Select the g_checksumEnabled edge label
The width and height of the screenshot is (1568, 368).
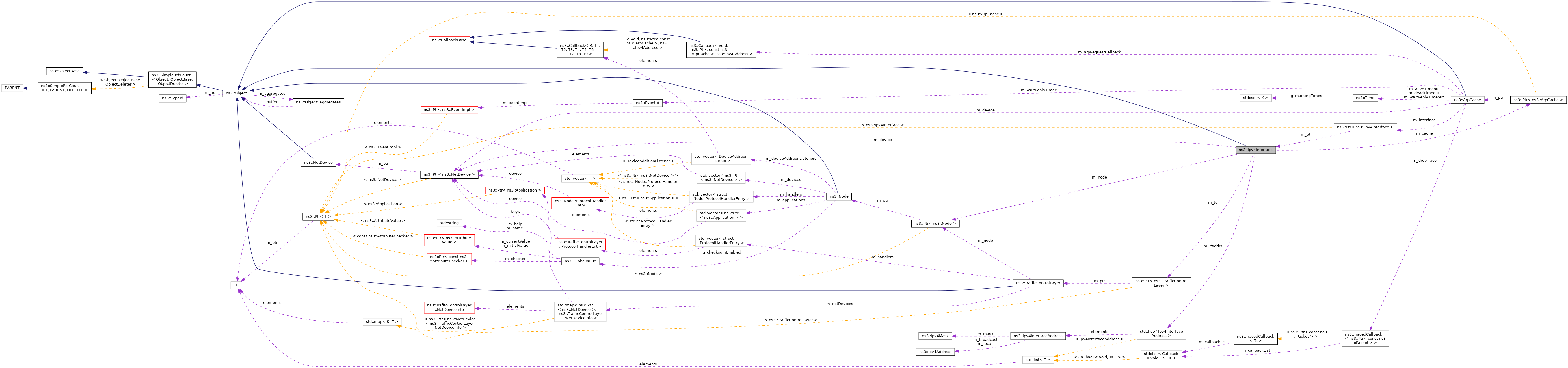pyautogui.click(x=722, y=252)
